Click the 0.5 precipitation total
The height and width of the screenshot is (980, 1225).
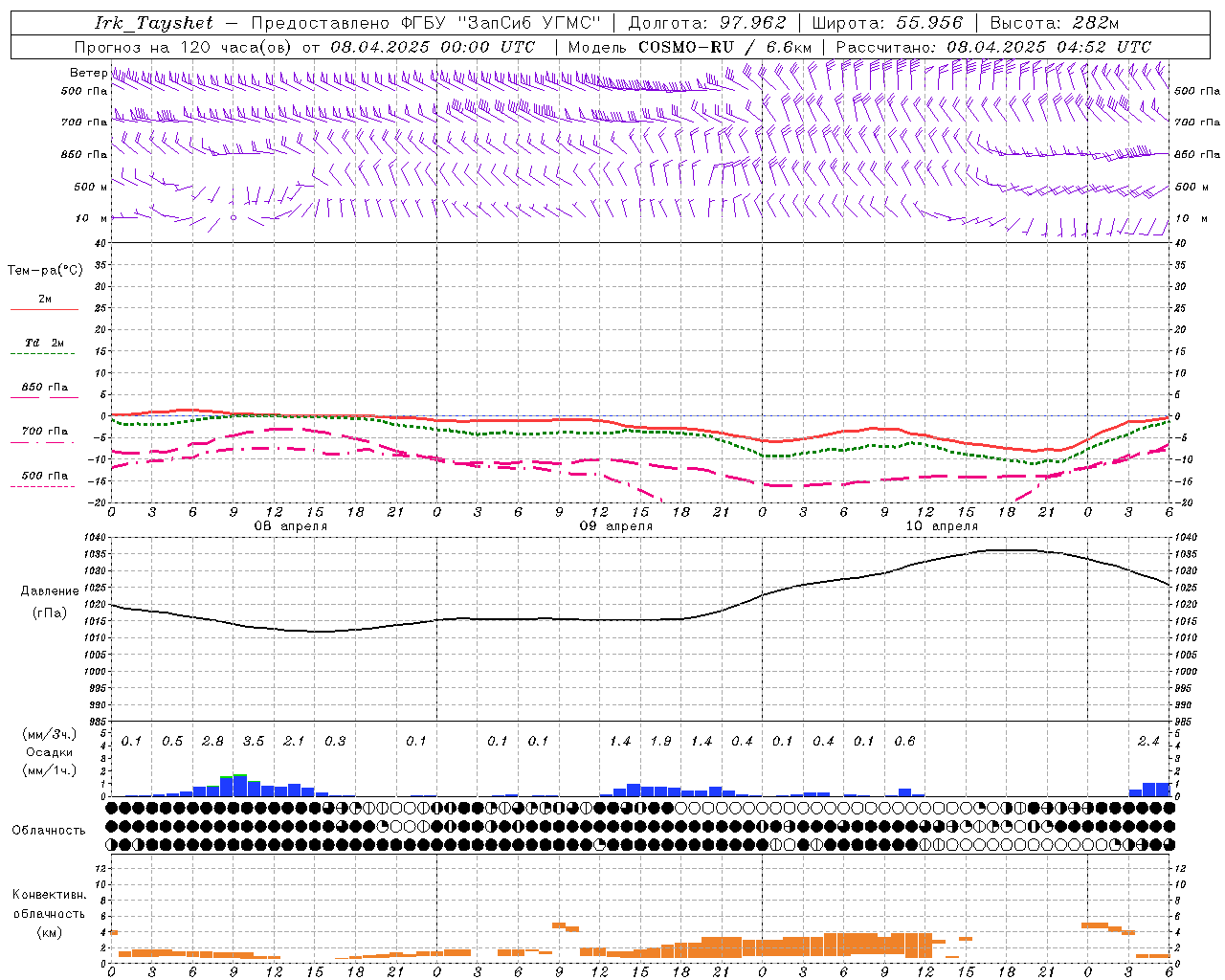pyautogui.click(x=172, y=742)
